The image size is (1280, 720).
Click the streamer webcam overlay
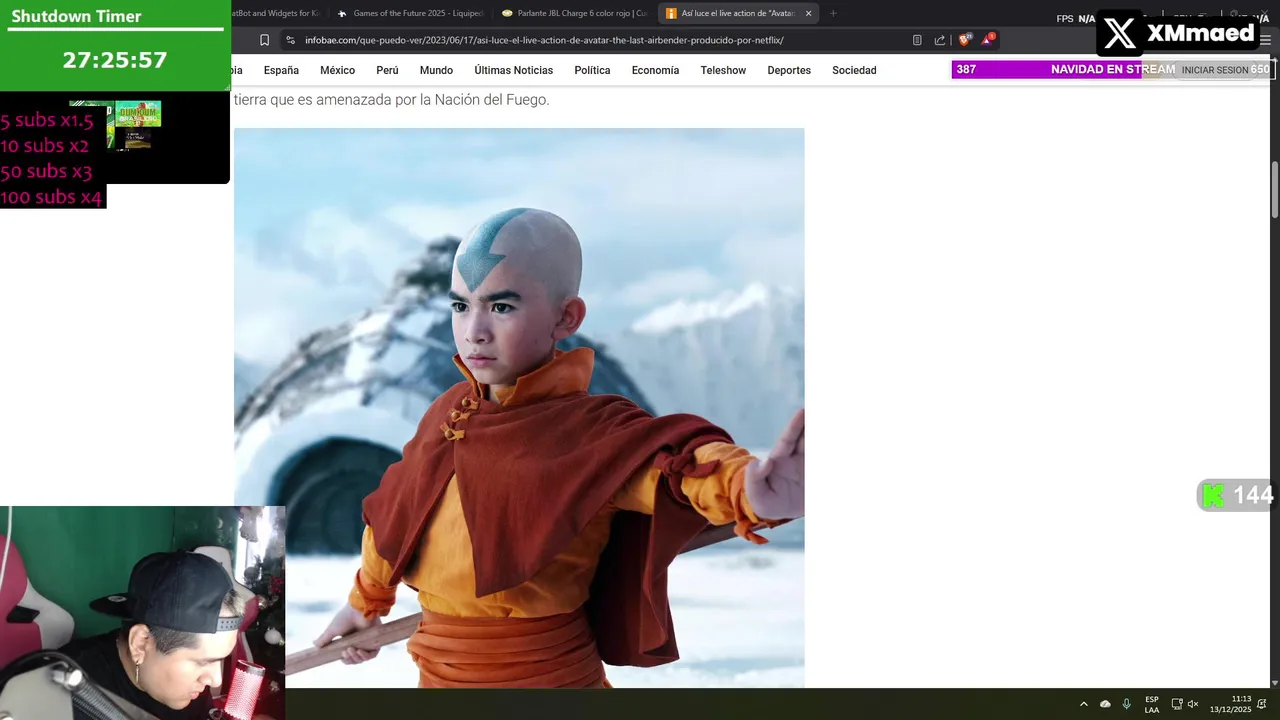(142, 612)
